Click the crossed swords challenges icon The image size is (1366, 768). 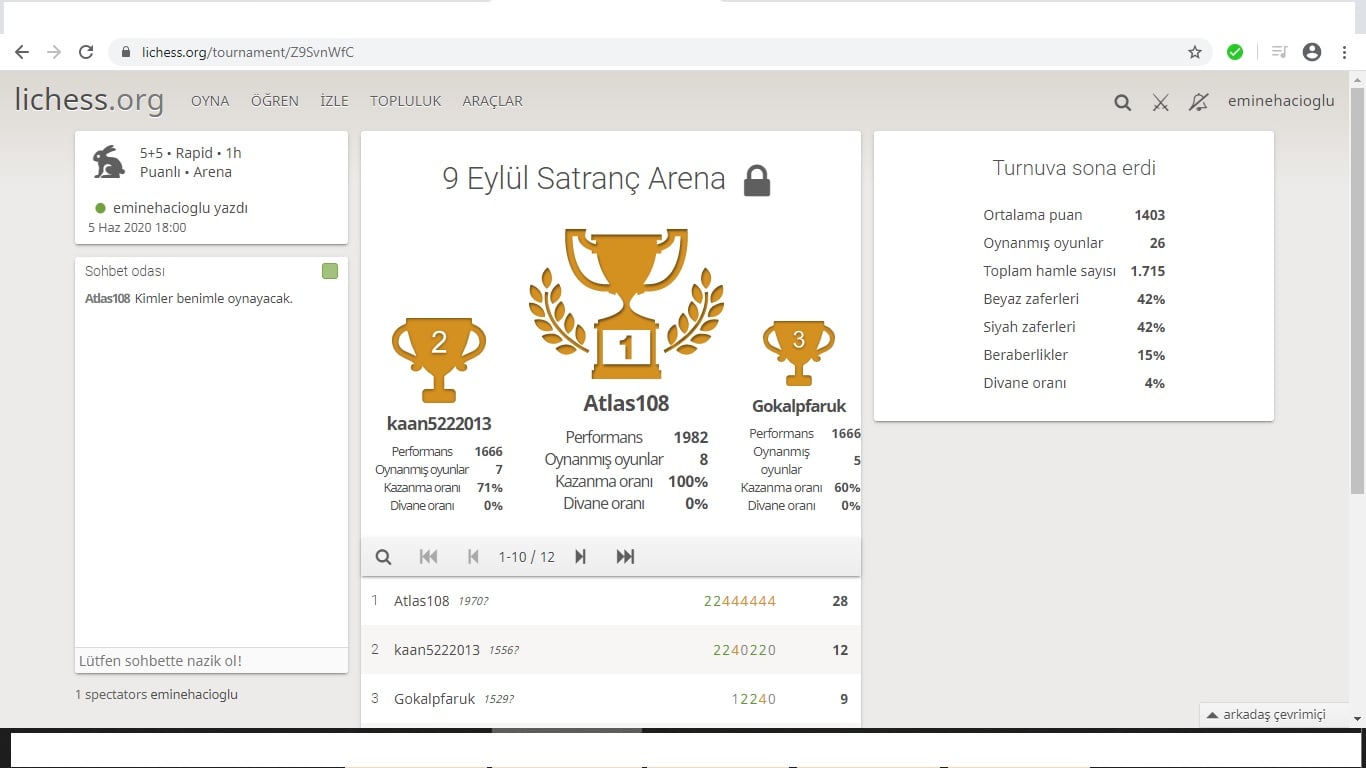coord(1160,102)
